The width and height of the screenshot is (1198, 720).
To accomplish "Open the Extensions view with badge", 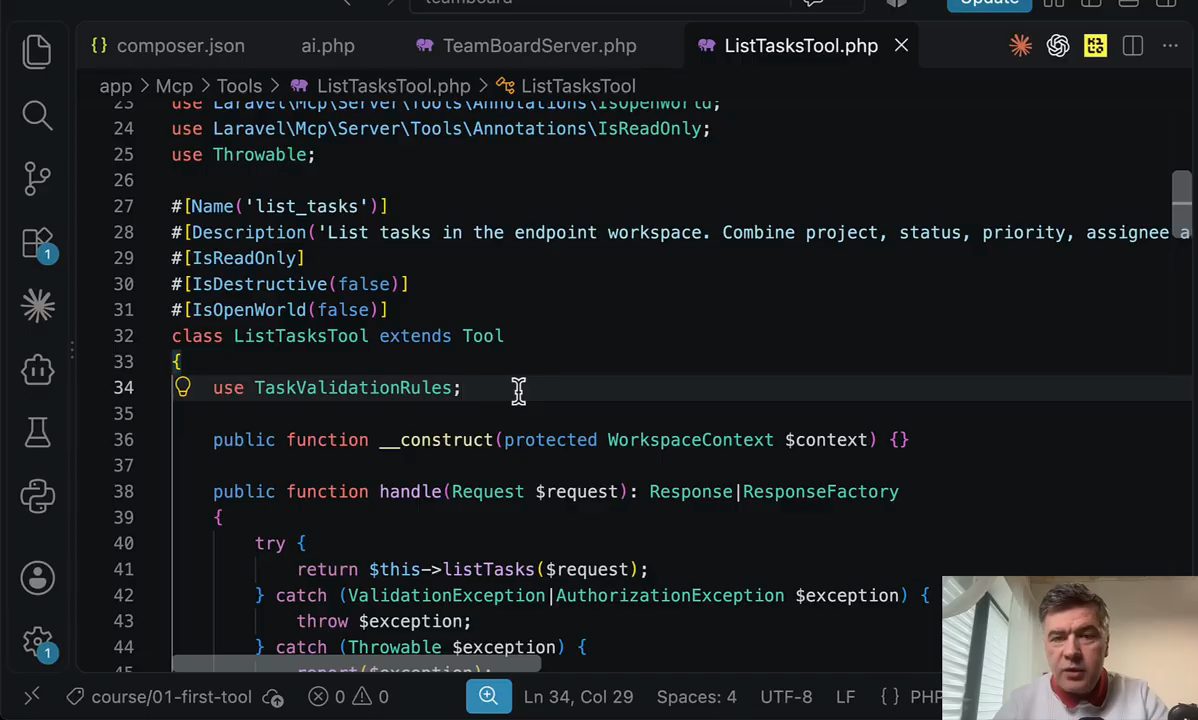I will tap(38, 245).
